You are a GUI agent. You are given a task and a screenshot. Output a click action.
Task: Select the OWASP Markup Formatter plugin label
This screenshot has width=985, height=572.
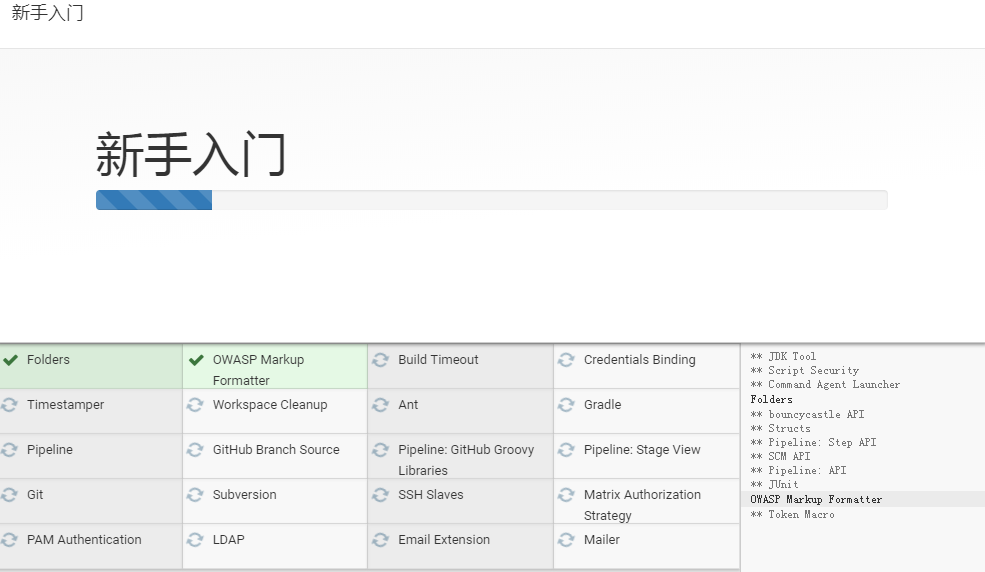click(x=258, y=370)
